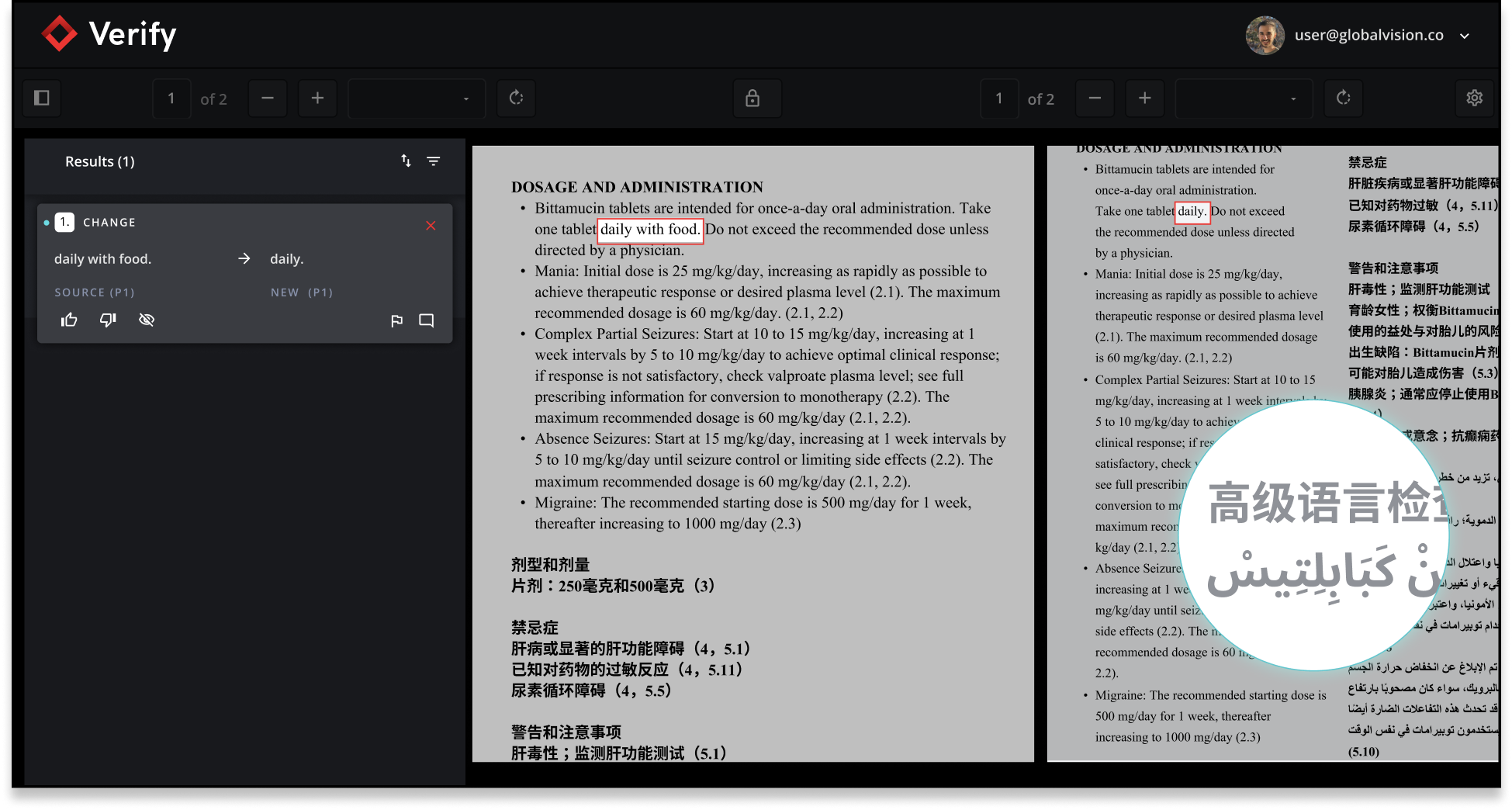Image resolution: width=1512 pixels, height=810 pixels.
Task: Rotate the source document page
Action: (516, 98)
